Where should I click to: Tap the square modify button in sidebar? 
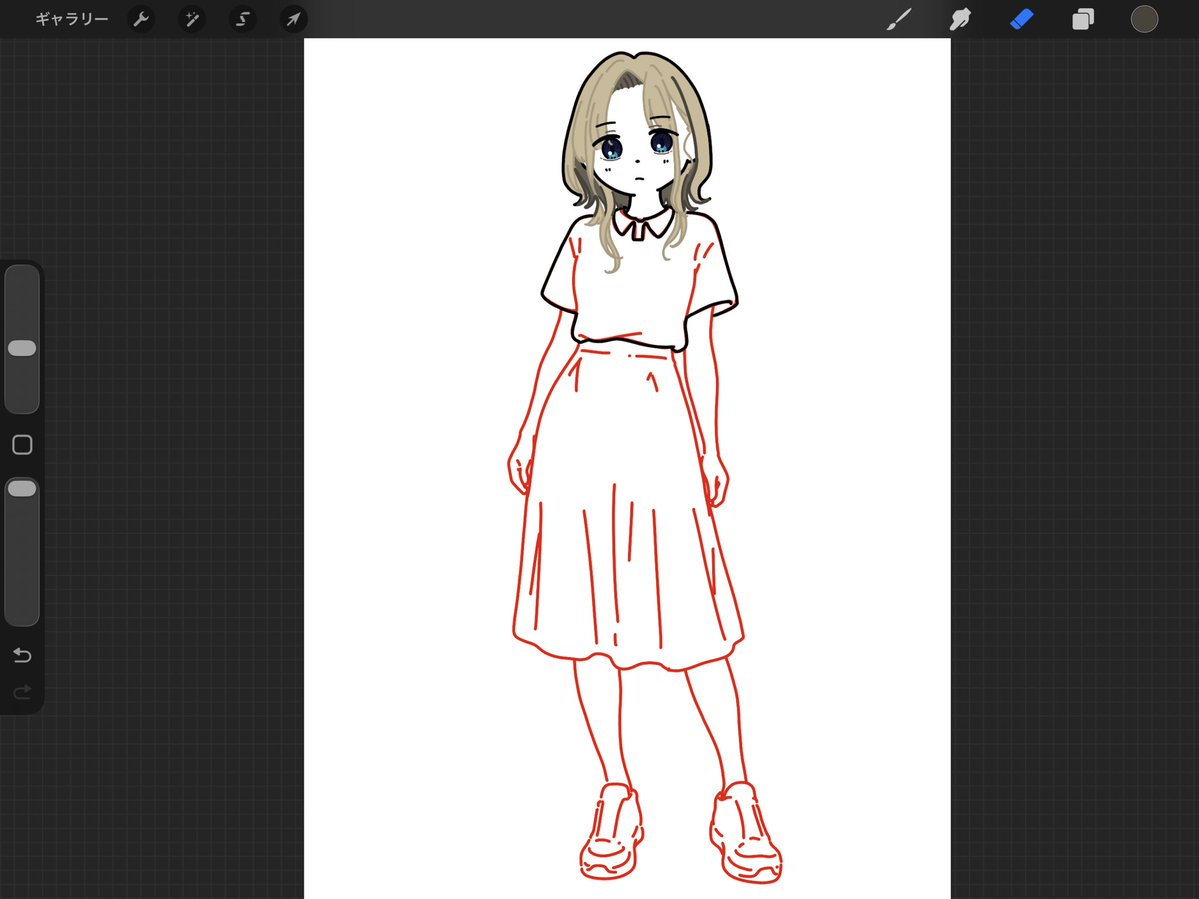(22, 445)
